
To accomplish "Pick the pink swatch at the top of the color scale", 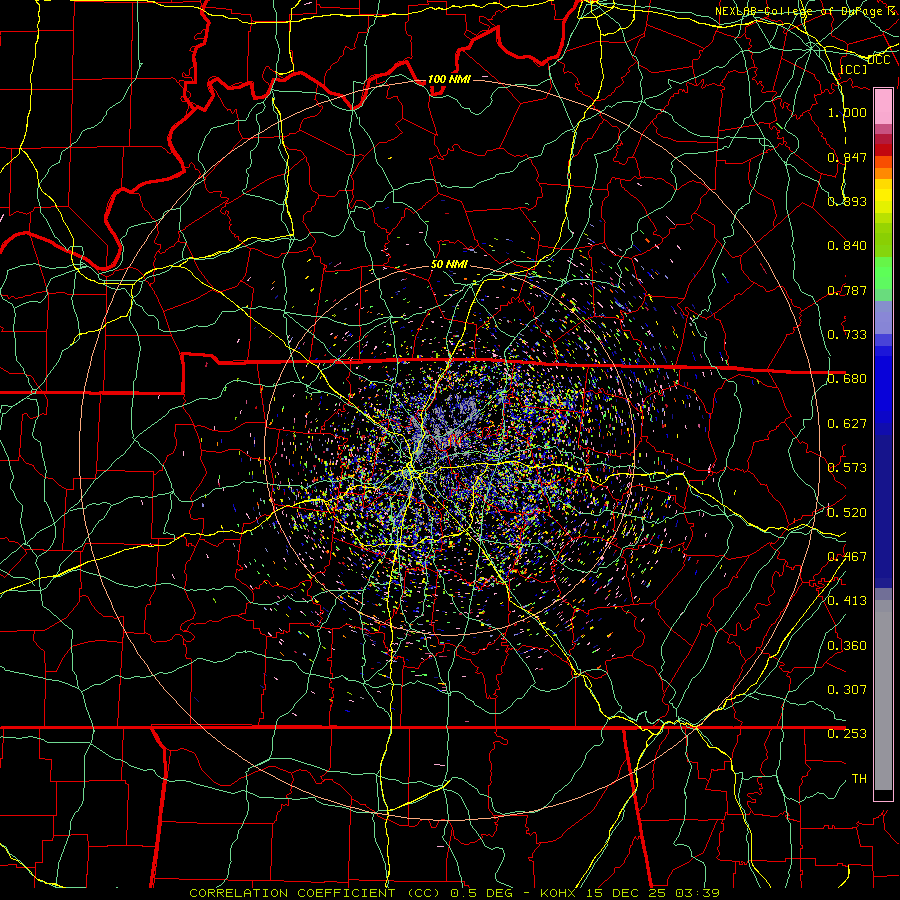I will pos(883,106).
